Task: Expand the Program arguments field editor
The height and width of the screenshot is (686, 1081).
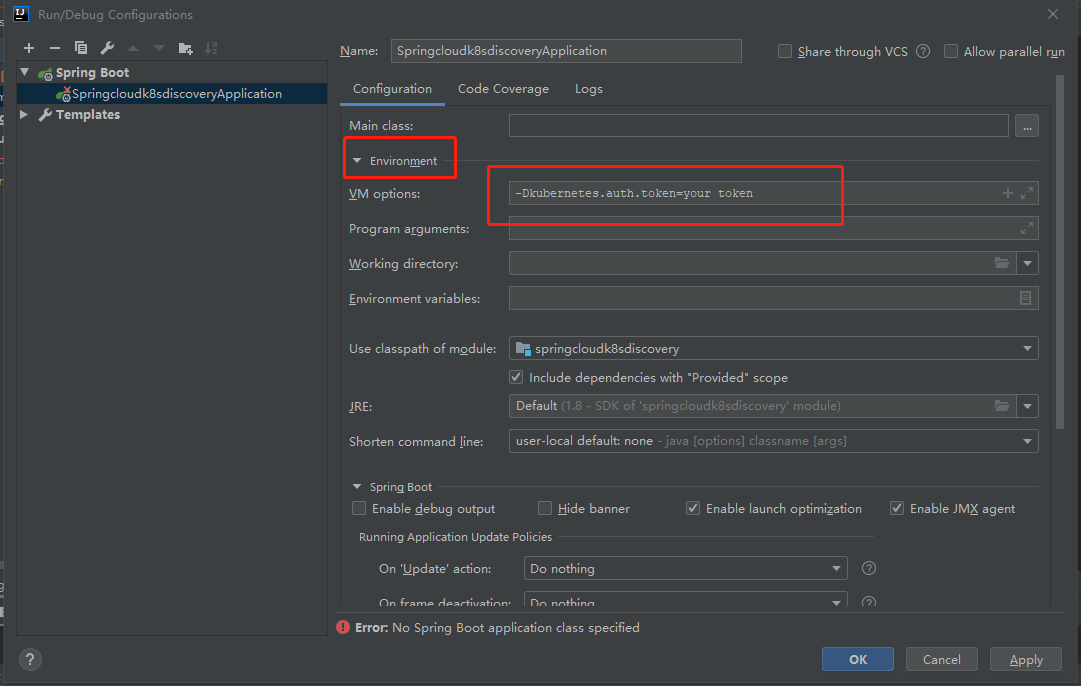Action: click(x=1027, y=228)
